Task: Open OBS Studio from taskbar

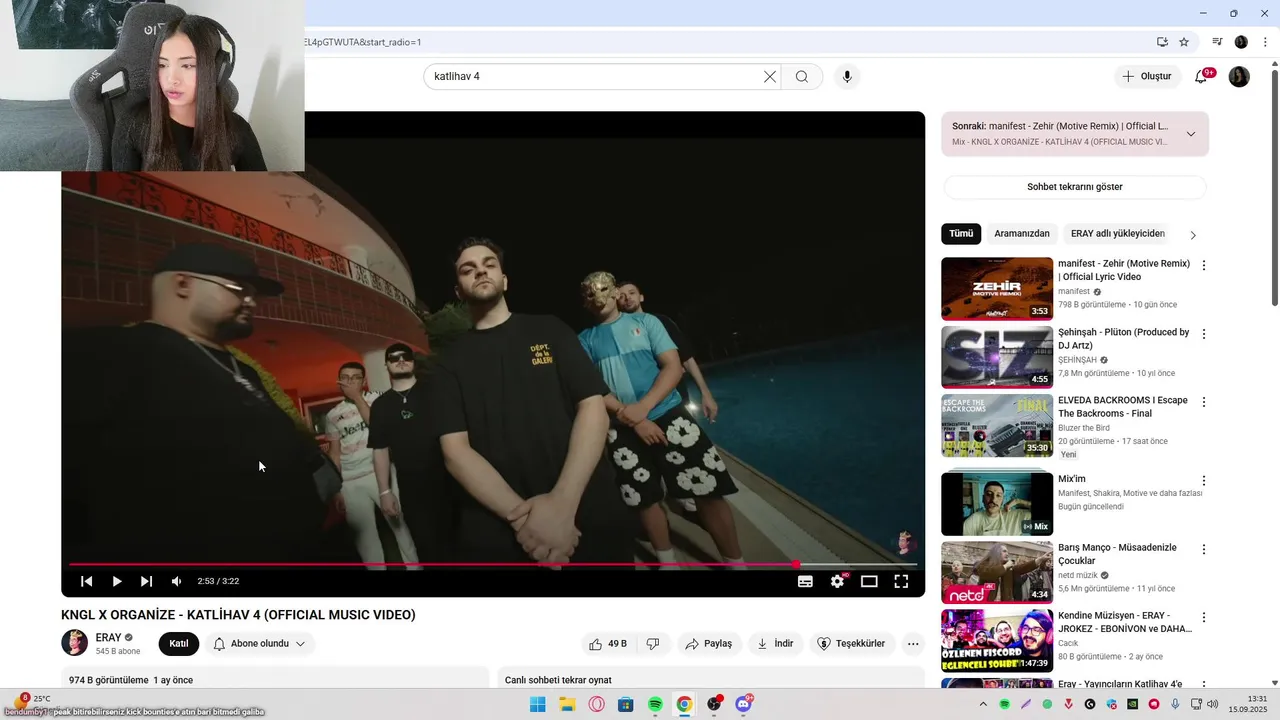Action: click(714, 704)
